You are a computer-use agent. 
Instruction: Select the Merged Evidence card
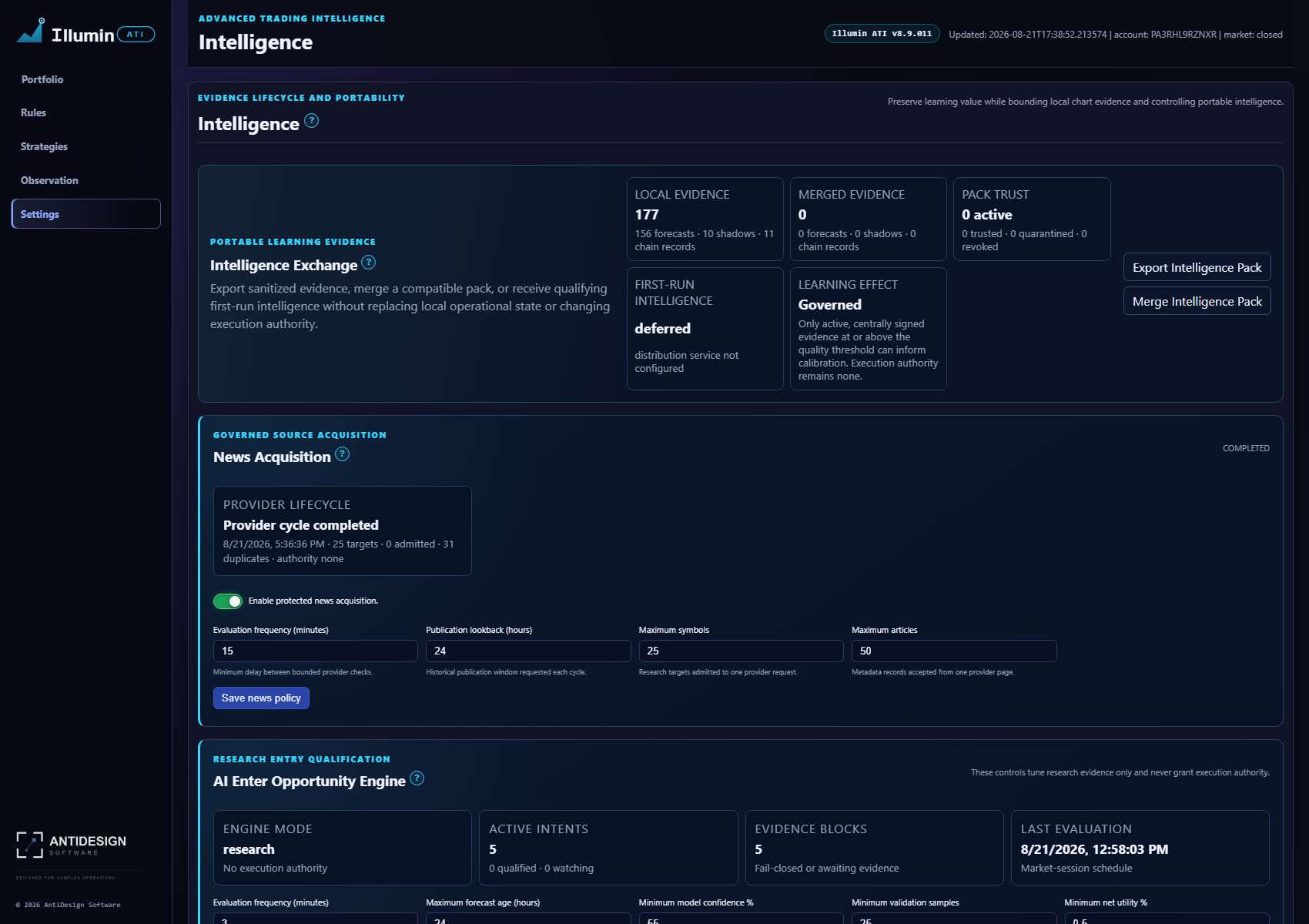(x=869, y=219)
